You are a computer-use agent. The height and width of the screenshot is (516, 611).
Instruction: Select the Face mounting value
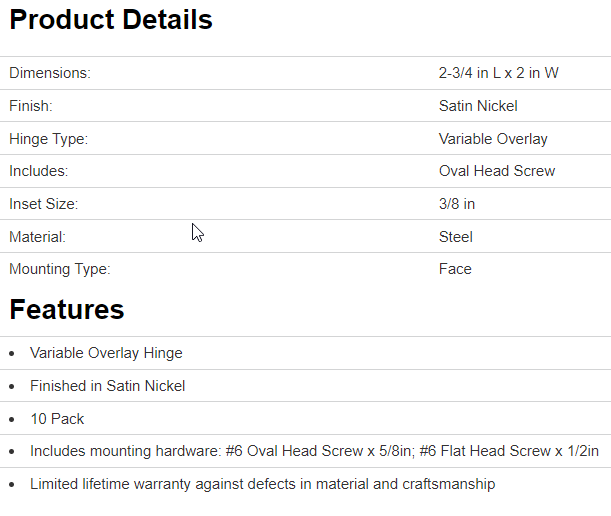455,269
